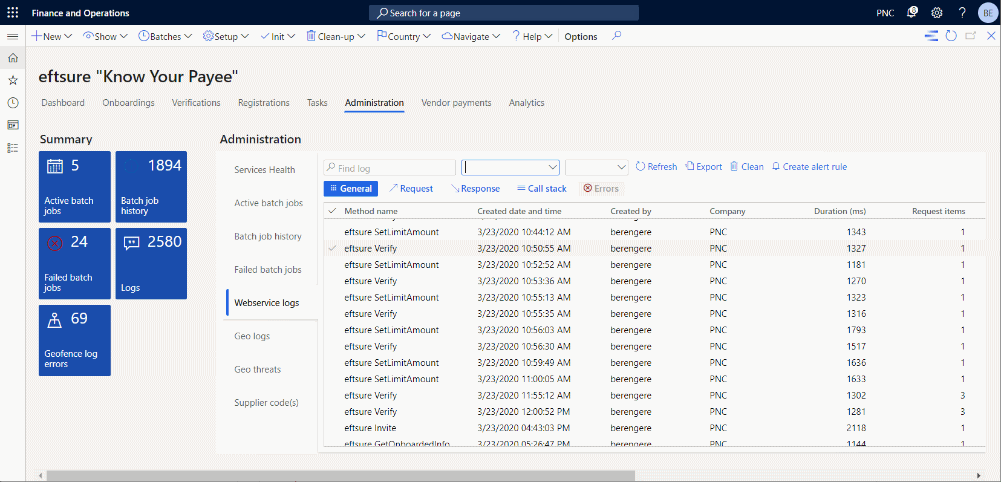Toggle row check for 10:50:55 AM Verify
1001x482 pixels.
332,248
